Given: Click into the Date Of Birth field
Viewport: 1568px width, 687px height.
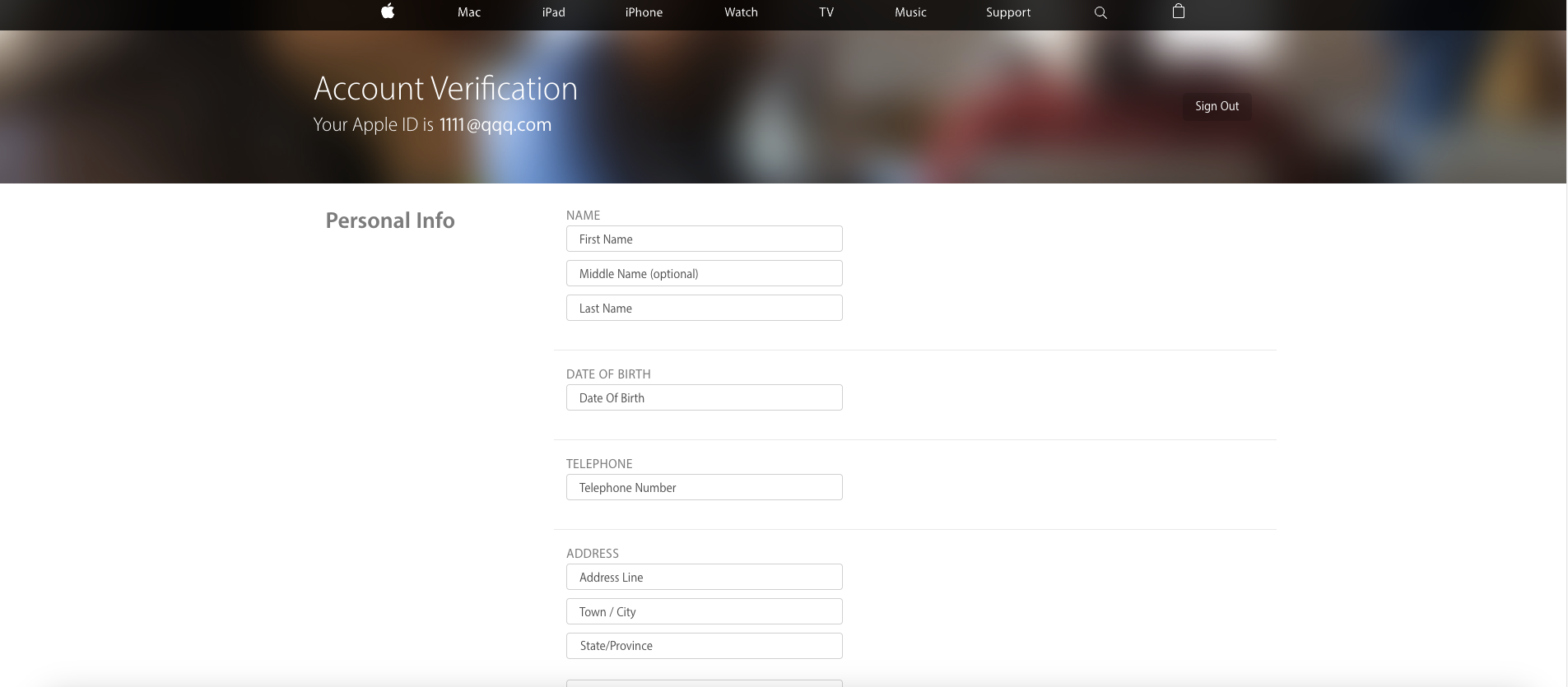Looking at the screenshot, I should coord(704,398).
